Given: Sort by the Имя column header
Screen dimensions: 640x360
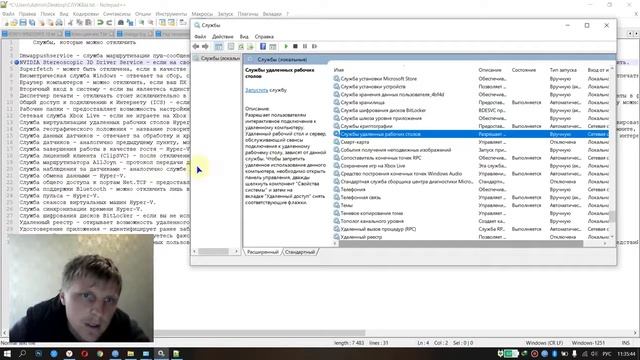Looking at the screenshot, I should (339, 70).
